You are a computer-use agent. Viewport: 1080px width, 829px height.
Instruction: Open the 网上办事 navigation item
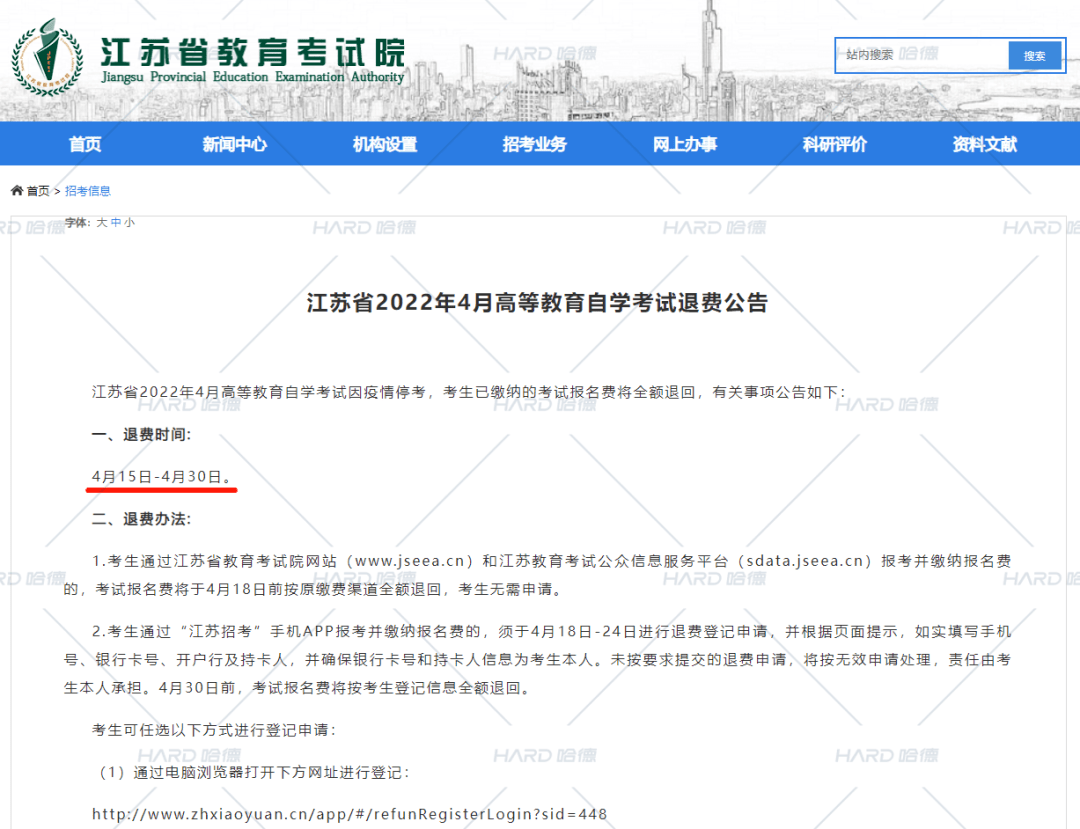point(685,144)
